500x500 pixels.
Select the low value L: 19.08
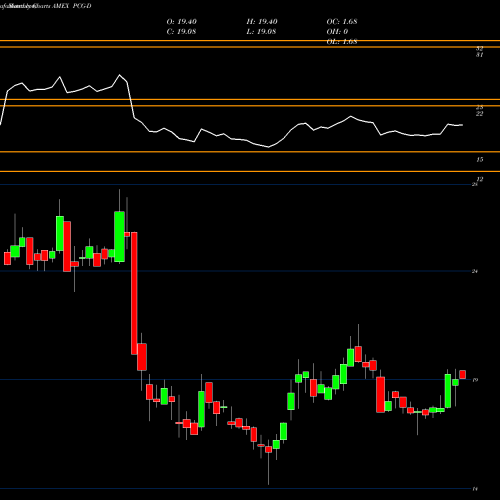pyautogui.click(x=261, y=32)
